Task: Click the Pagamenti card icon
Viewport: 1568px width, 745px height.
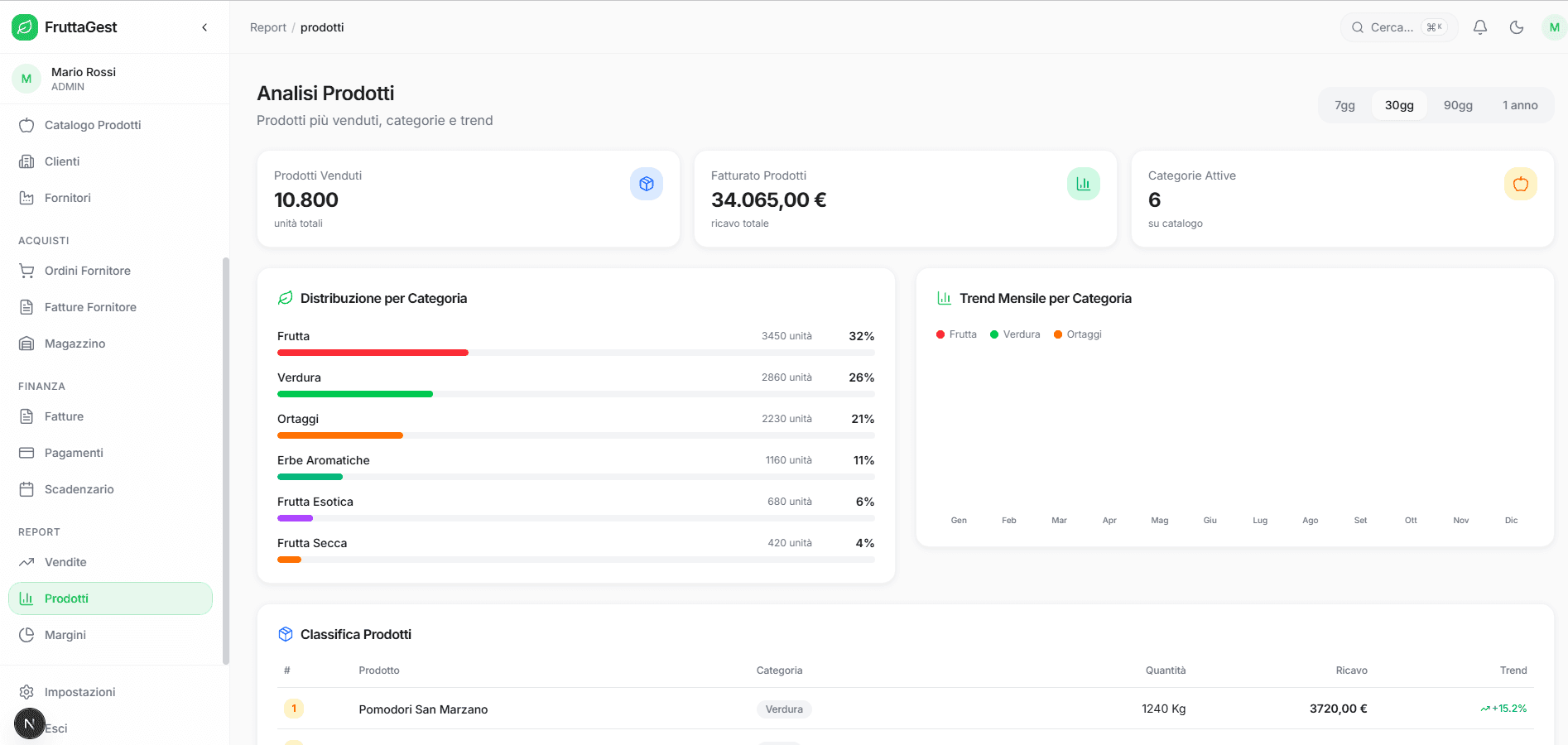Action: [x=26, y=452]
